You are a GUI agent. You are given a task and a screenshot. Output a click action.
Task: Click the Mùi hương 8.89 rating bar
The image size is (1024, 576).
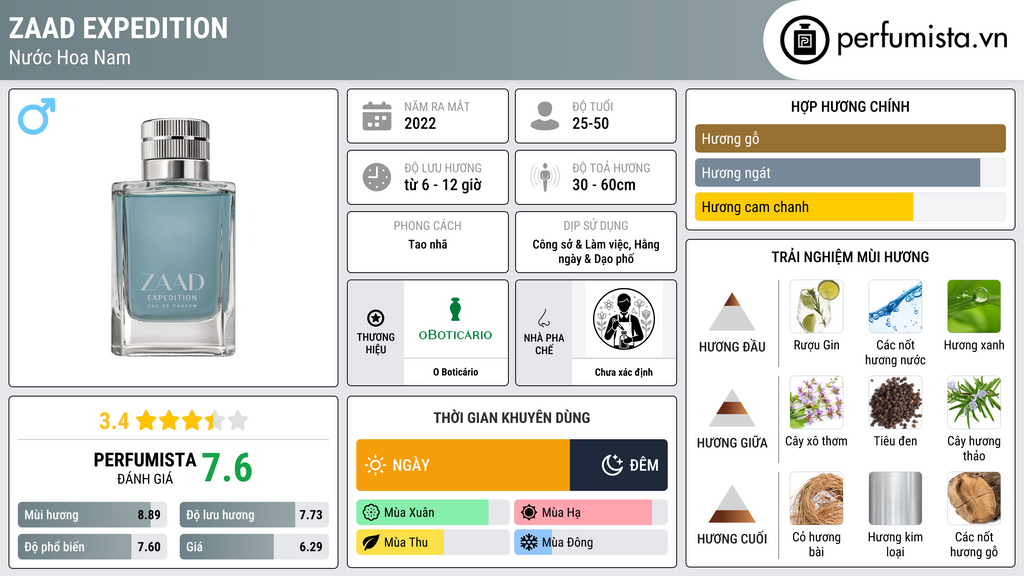pos(93,515)
